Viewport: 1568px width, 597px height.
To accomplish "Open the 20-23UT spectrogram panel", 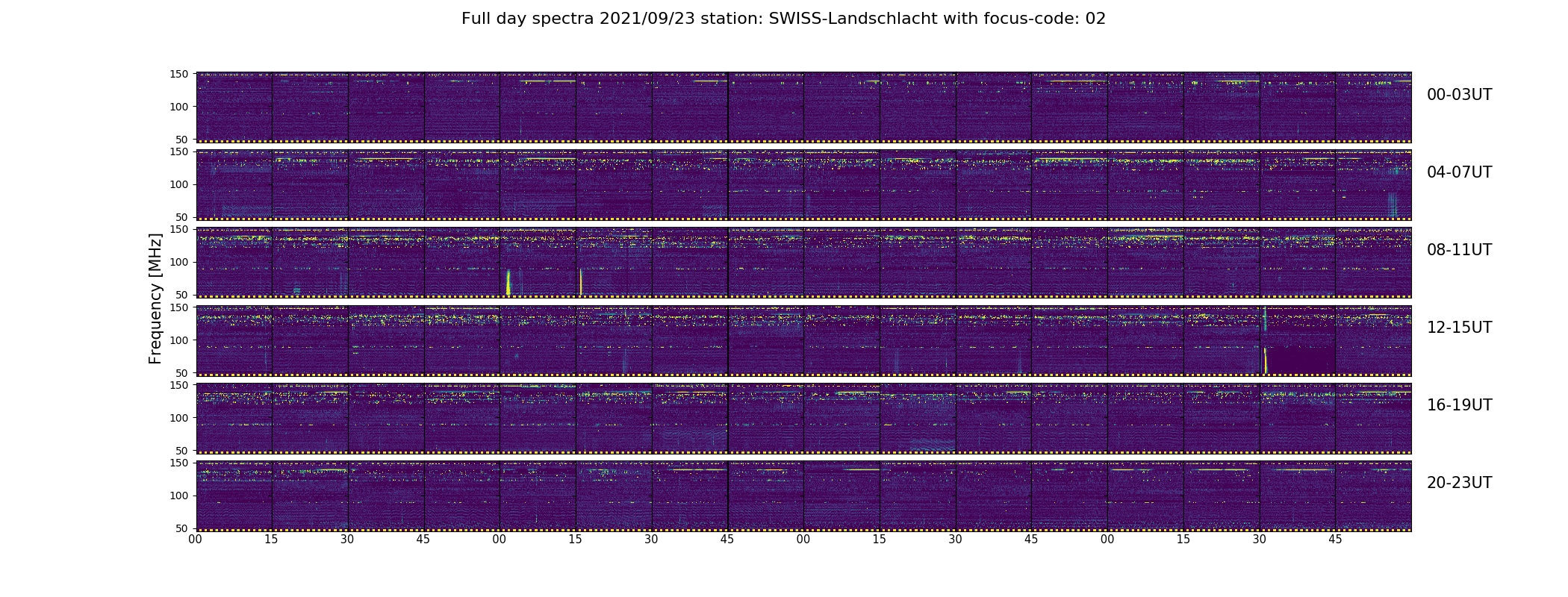I will point(803,496).
